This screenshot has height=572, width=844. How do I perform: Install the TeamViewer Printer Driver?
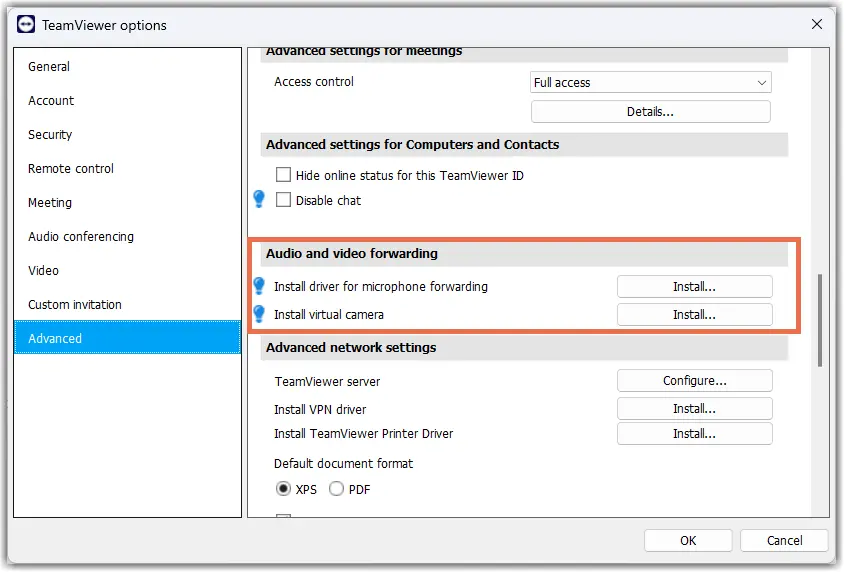click(694, 434)
